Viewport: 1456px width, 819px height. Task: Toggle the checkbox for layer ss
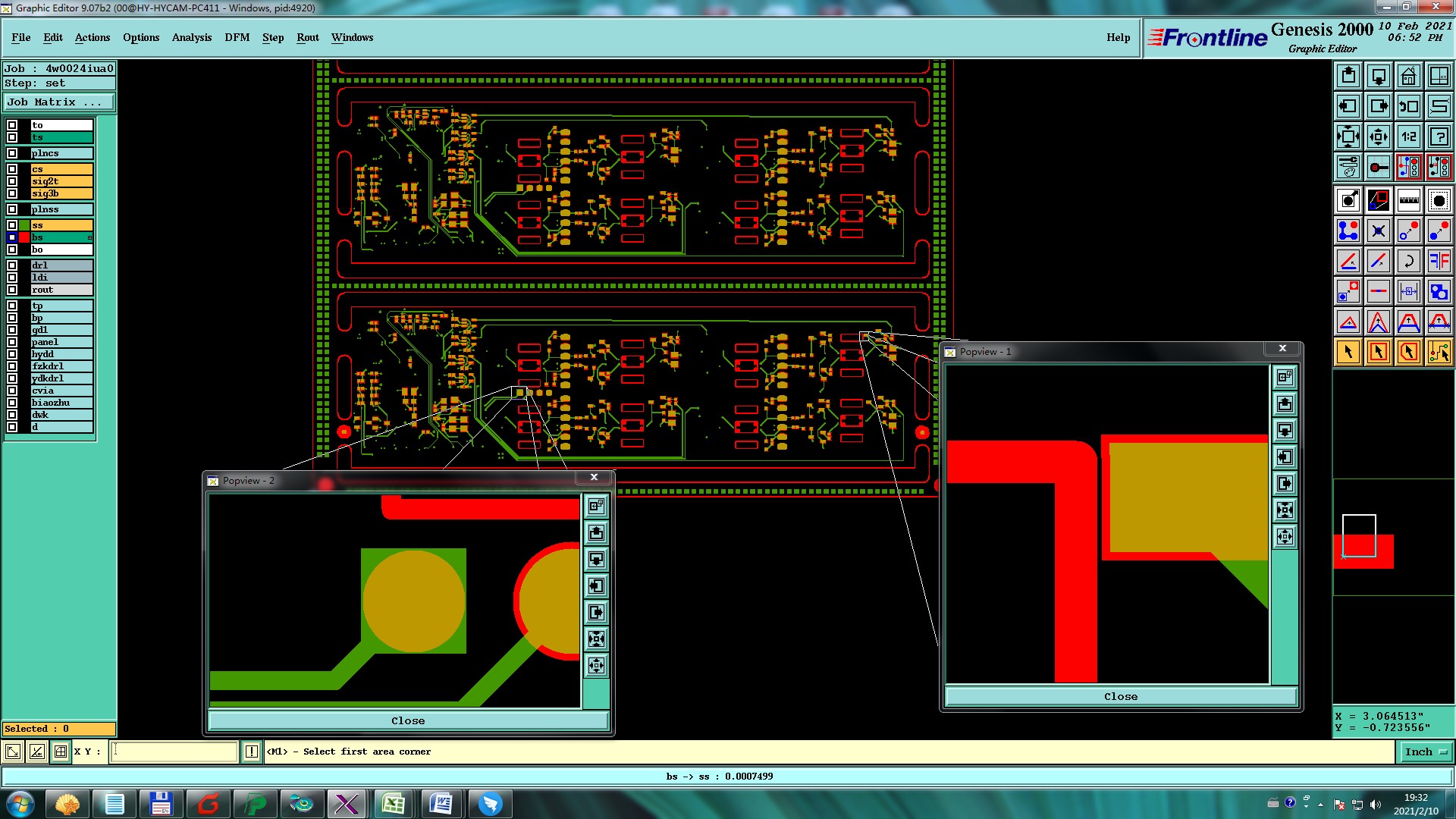click(x=12, y=225)
